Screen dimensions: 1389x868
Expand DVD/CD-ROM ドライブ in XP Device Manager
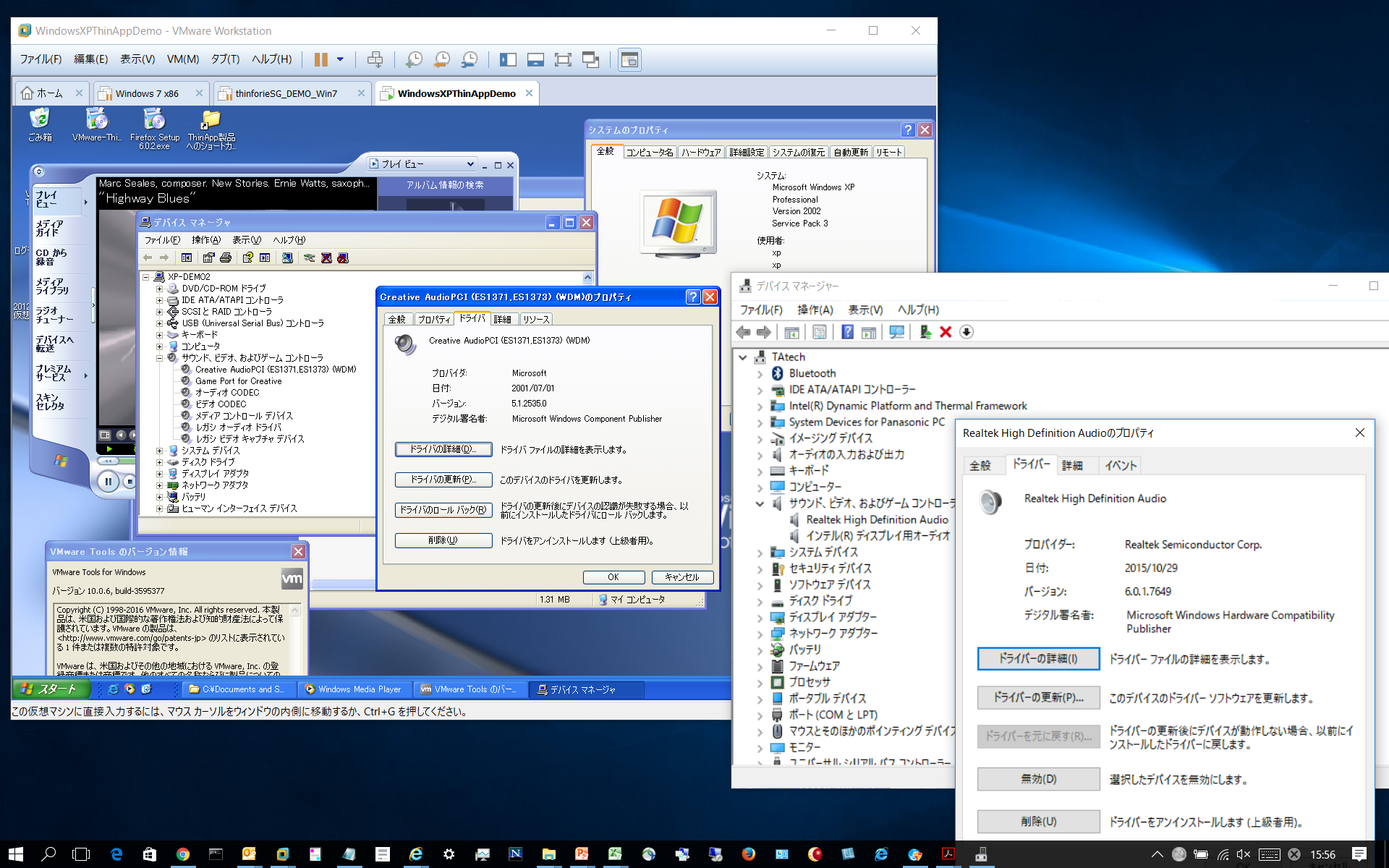pyautogui.click(x=159, y=289)
